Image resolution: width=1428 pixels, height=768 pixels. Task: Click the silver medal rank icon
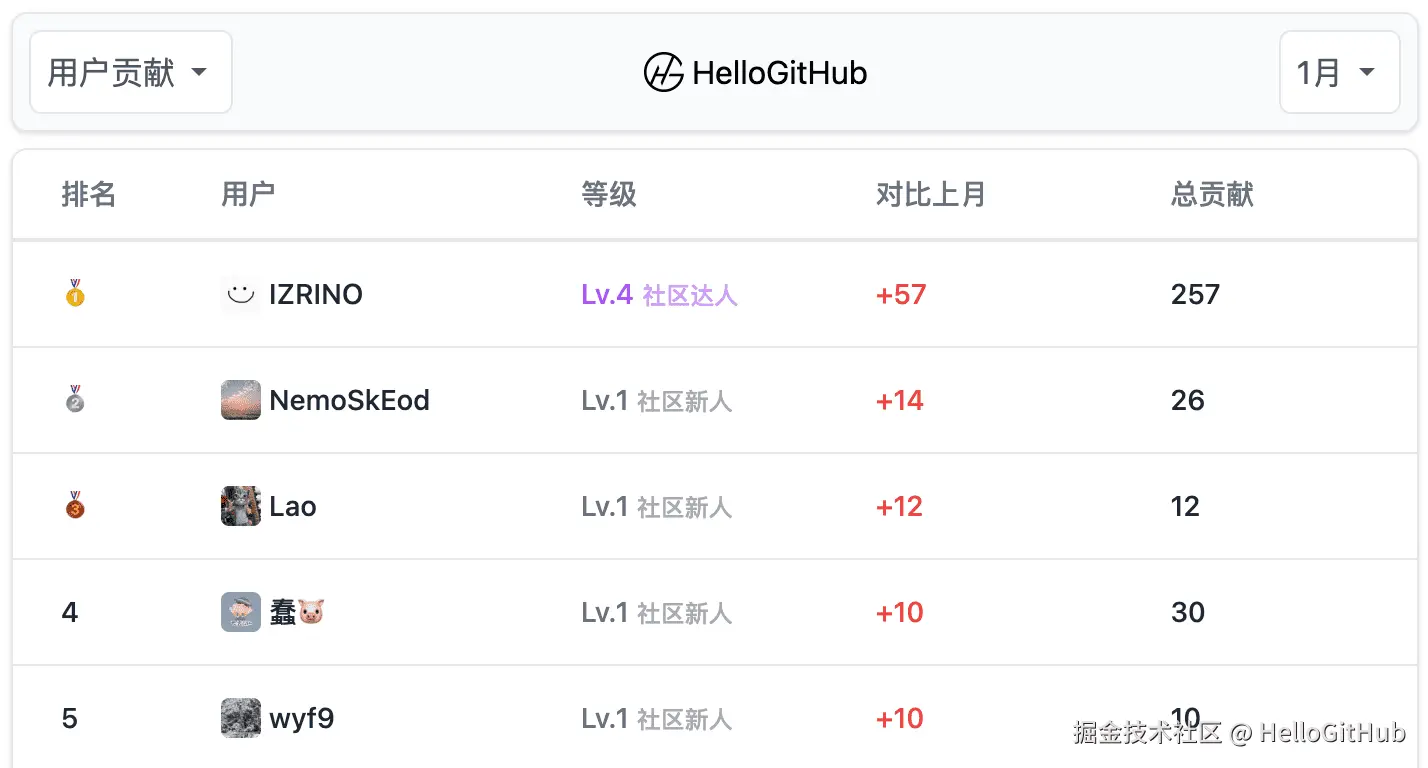pos(75,400)
